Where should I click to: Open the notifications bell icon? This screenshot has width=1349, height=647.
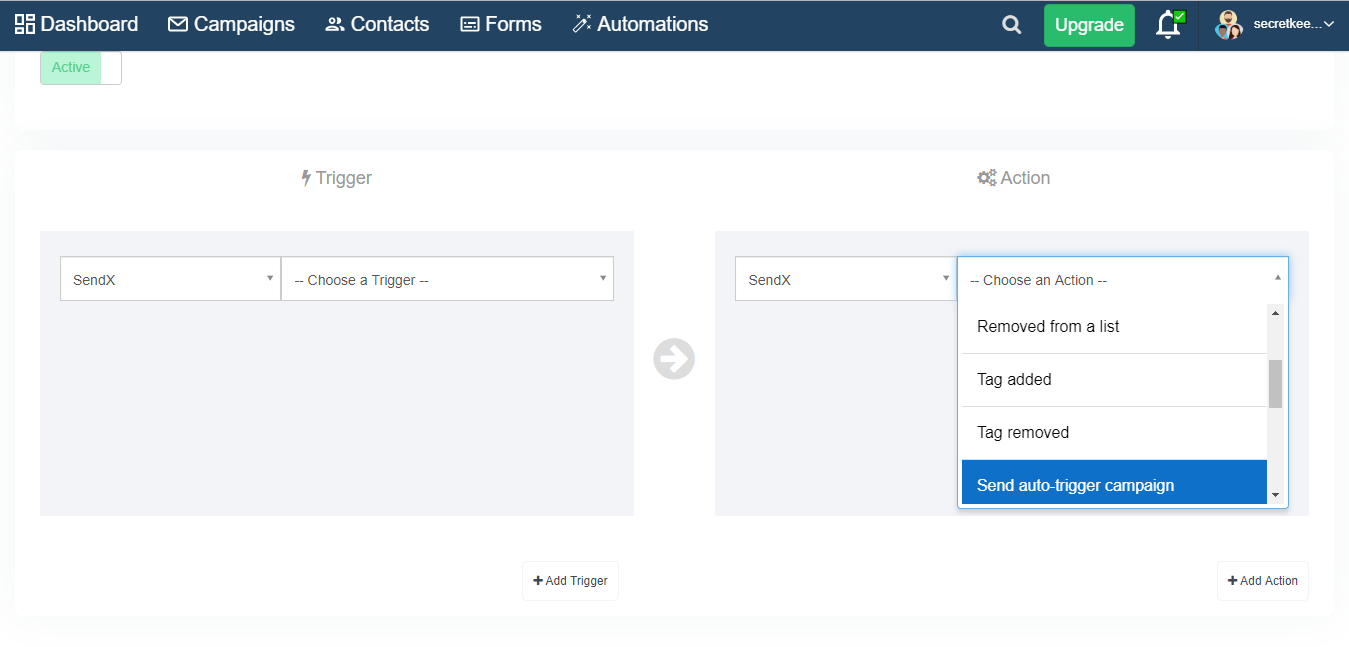[1168, 25]
